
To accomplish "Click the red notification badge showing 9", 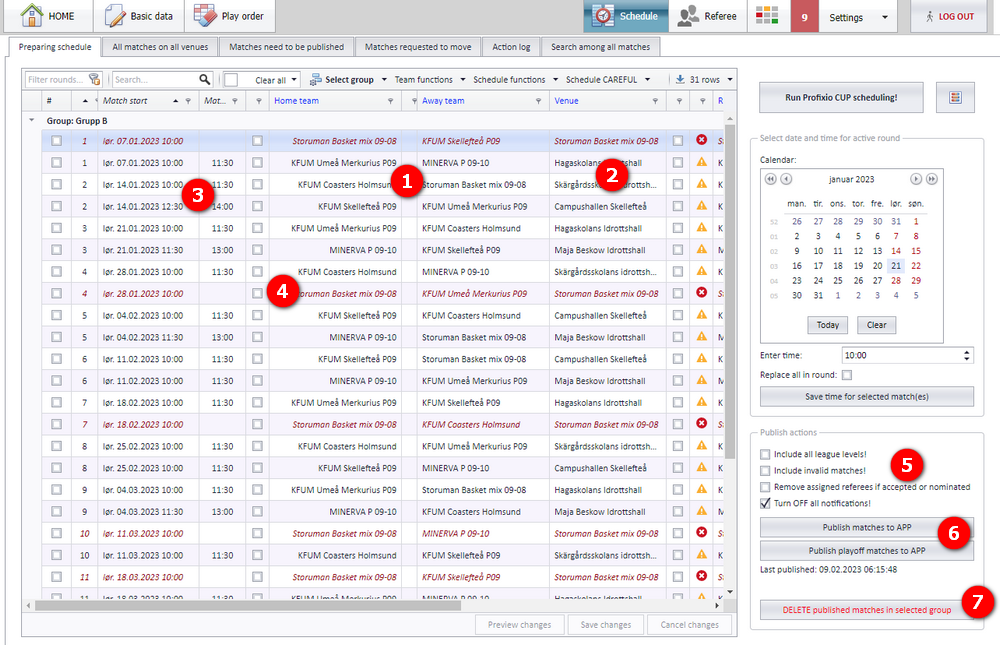I will [804, 17].
